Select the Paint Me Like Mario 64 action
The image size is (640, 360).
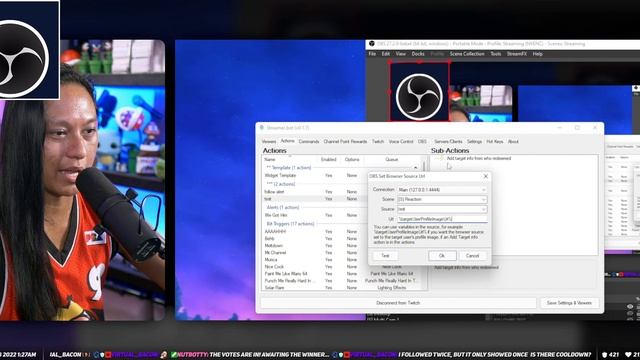point(341,274)
